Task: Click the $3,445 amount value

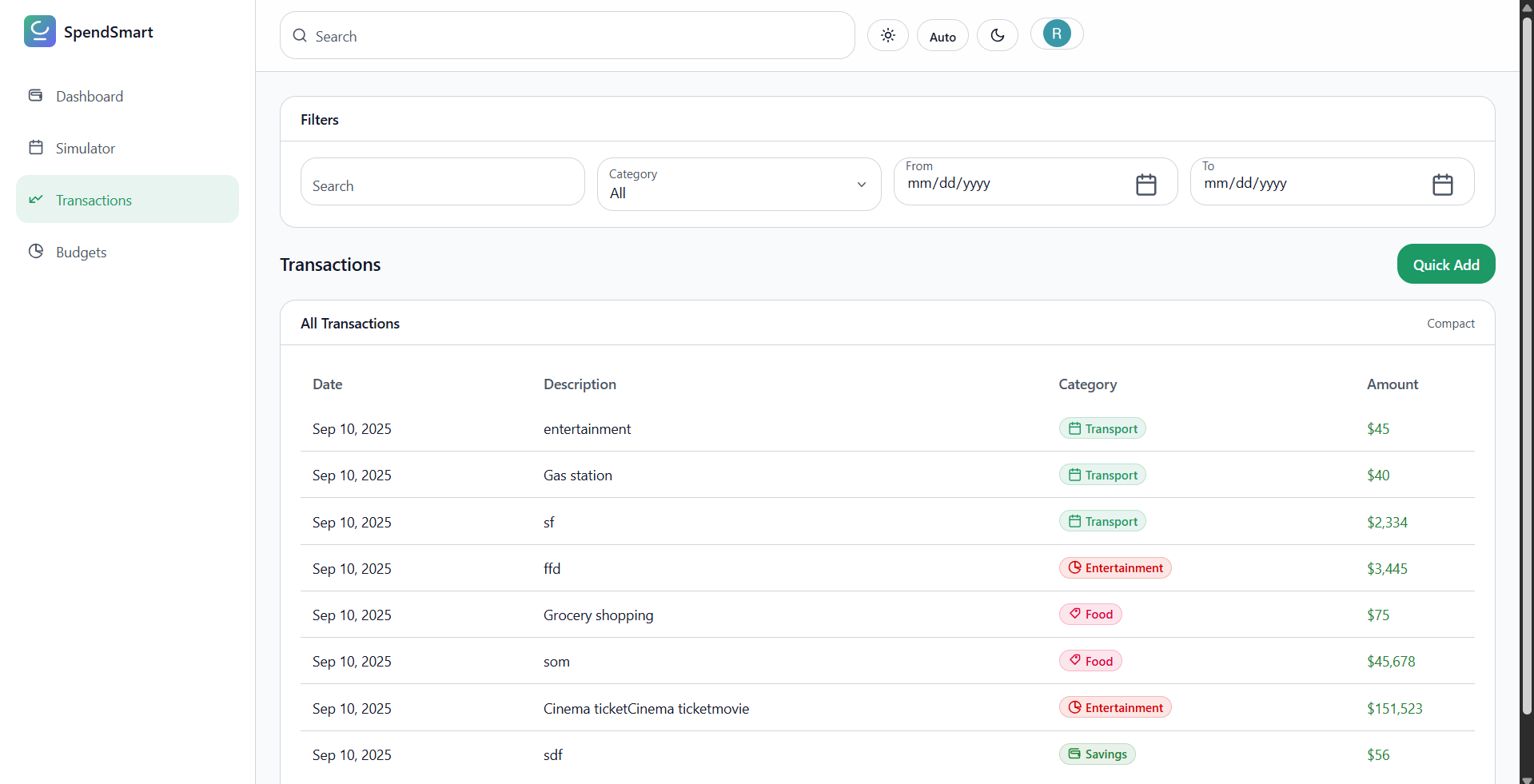Action: click(x=1387, y=569)
